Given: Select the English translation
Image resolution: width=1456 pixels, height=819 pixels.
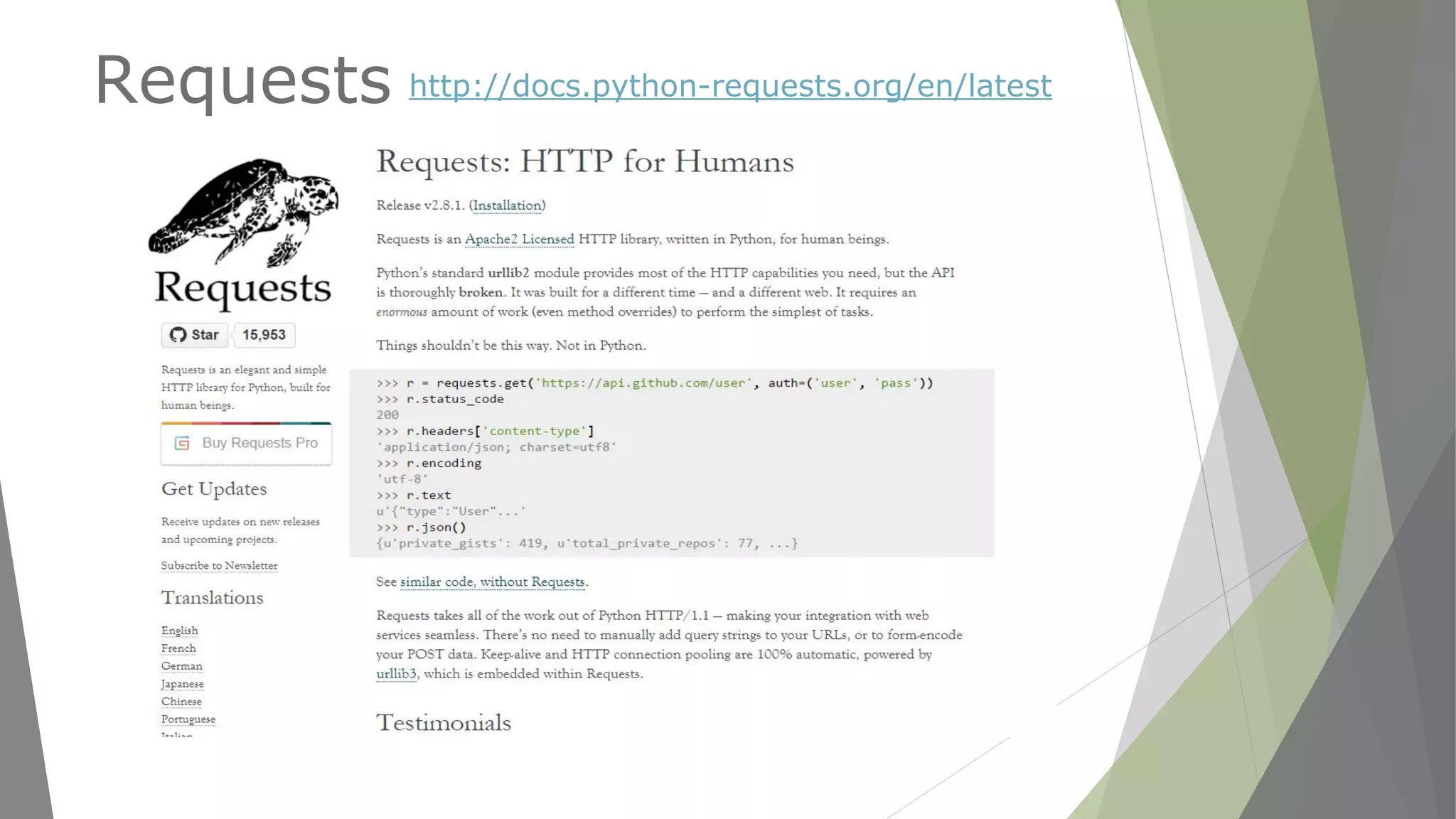Looking at the screenshot, I should [180, 631].
